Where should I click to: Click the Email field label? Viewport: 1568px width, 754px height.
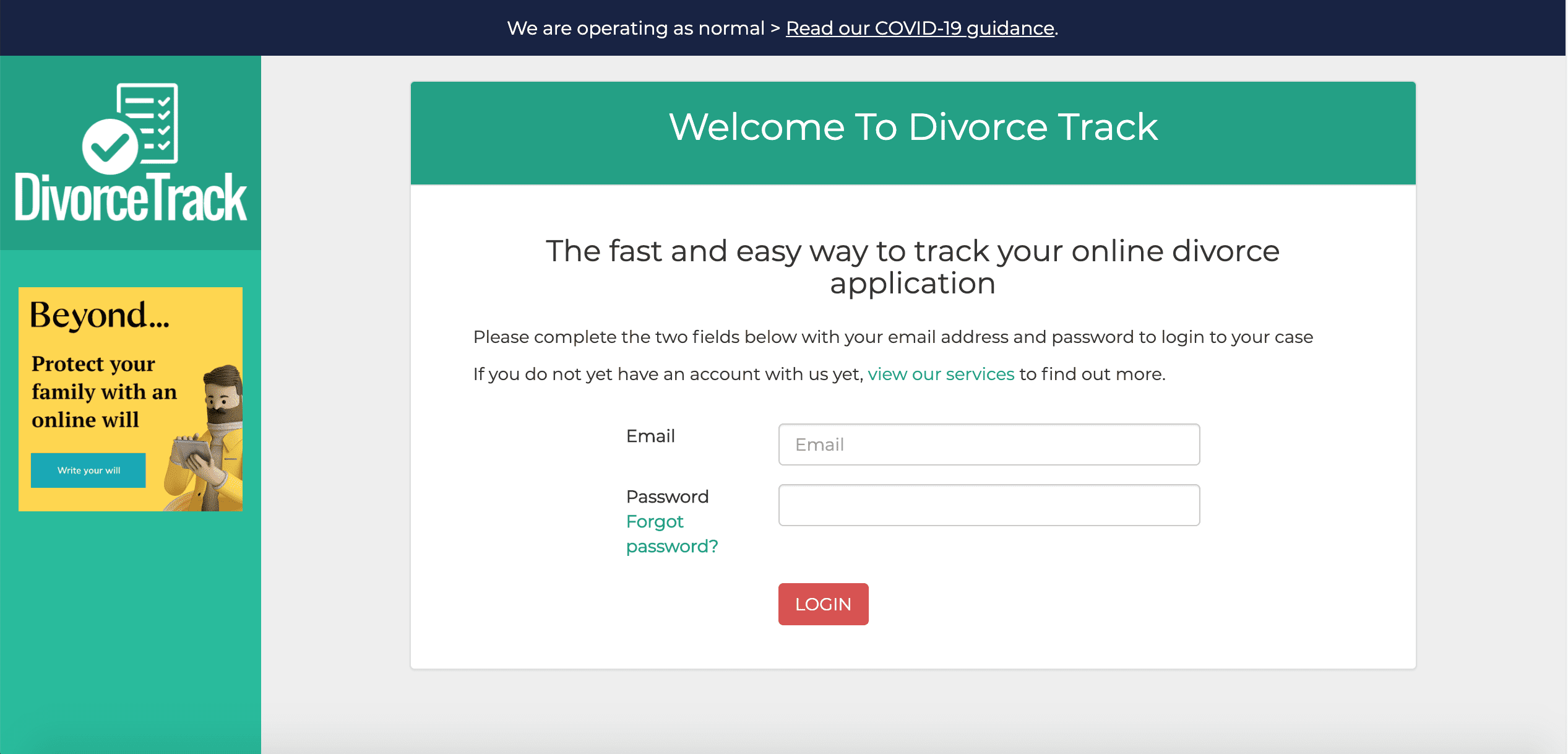[x=650, y=436]
